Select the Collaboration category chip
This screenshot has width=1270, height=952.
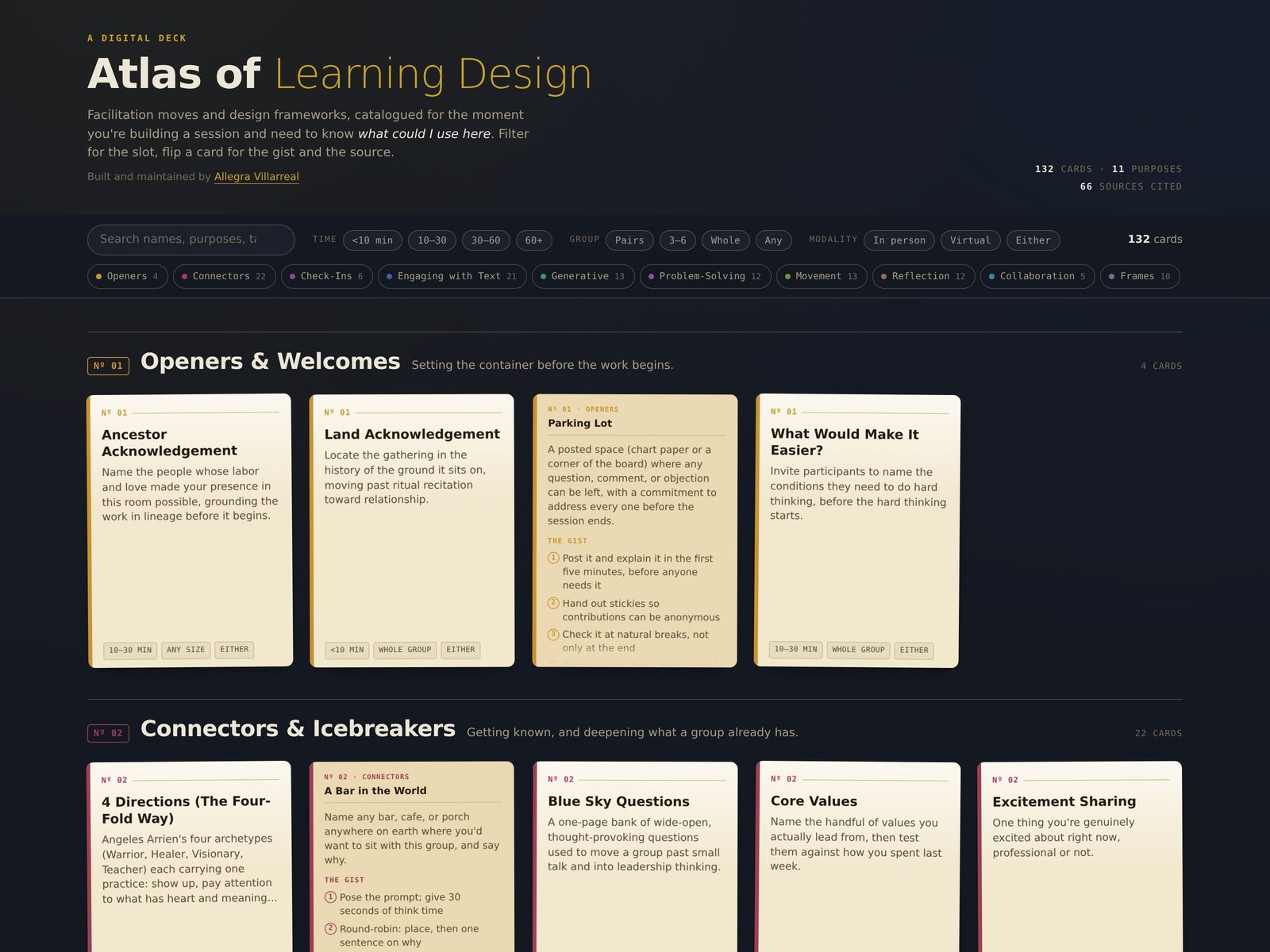coord(1037,276)
